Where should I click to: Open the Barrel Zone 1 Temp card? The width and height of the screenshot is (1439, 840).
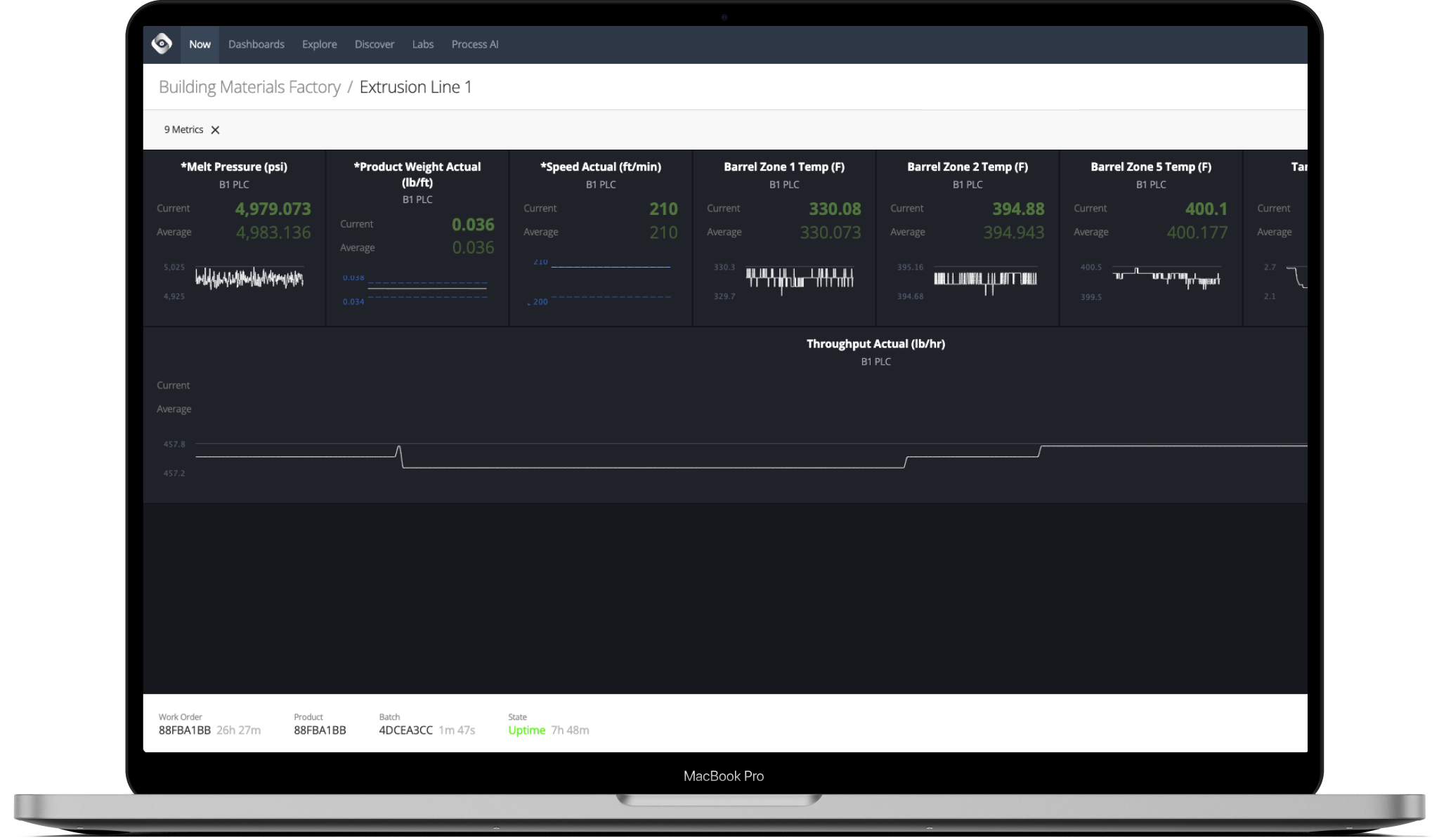point(783,239)
